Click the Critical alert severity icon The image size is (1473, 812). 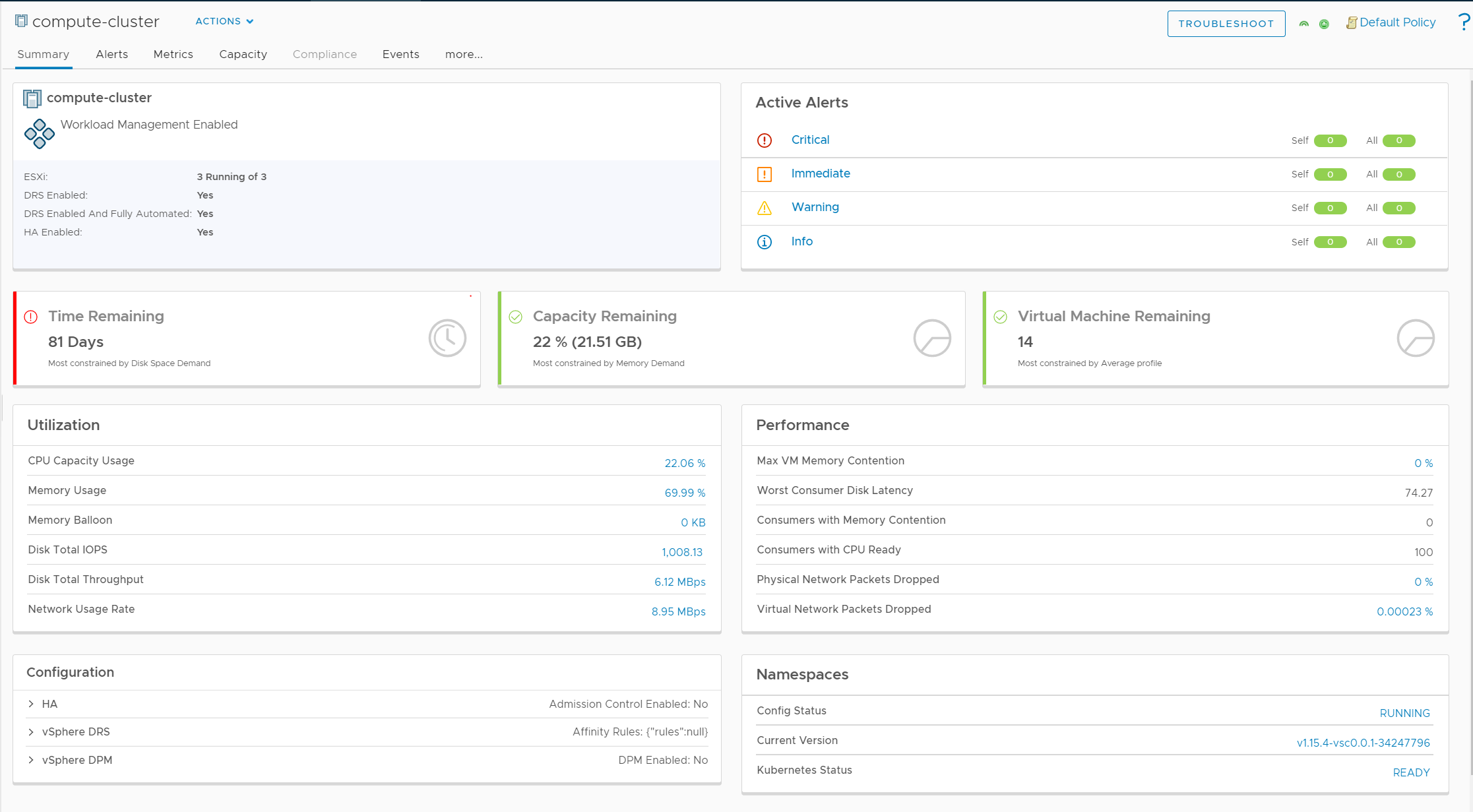[764, 140]
